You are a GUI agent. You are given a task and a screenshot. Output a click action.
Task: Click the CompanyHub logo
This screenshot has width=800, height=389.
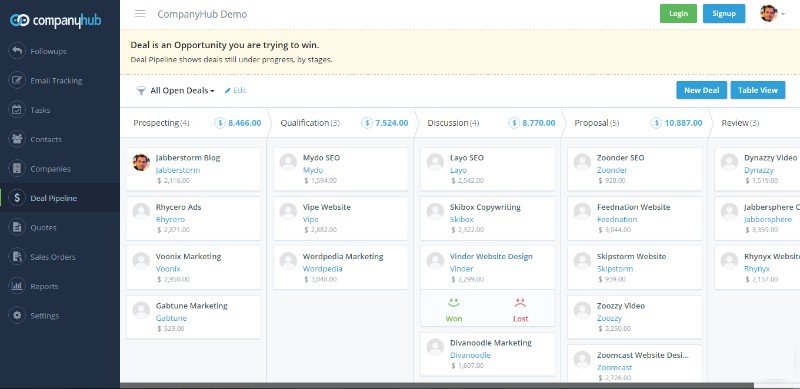pyautogui.click(x=55, y=20)
